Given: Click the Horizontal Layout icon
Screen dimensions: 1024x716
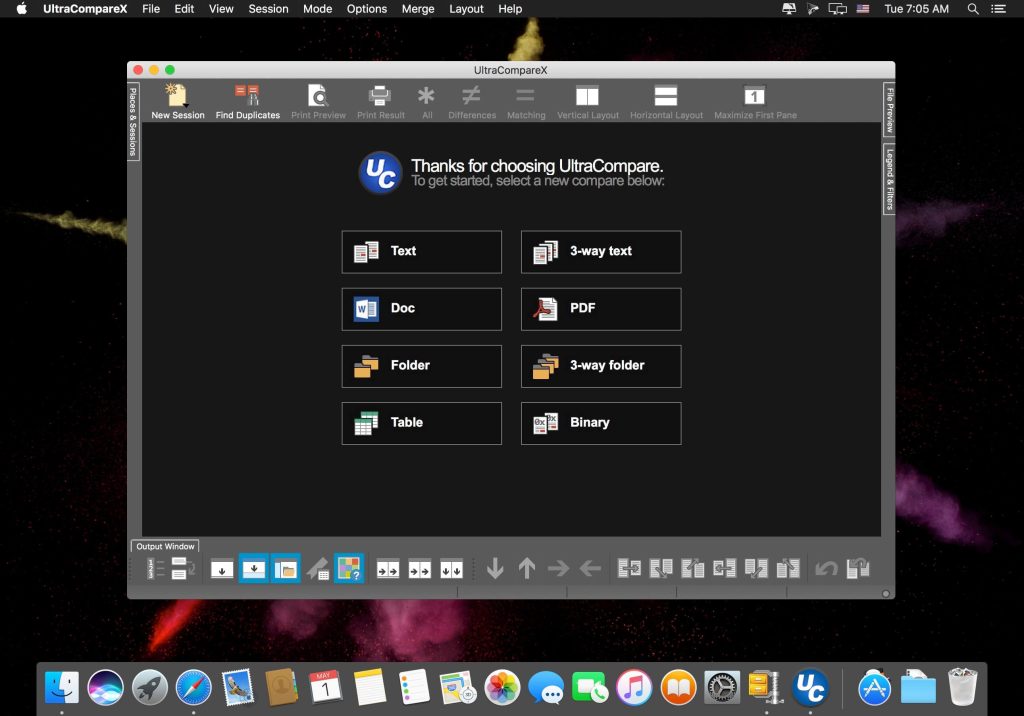Looking at the screenshot, I should (666, 96).
